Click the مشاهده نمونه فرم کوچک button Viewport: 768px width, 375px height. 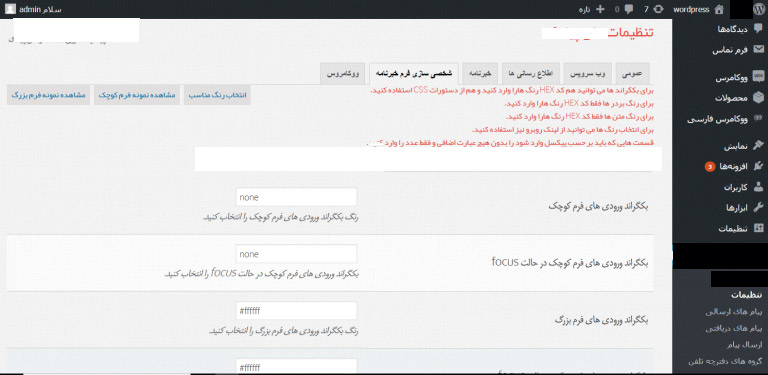click(138, 95)
